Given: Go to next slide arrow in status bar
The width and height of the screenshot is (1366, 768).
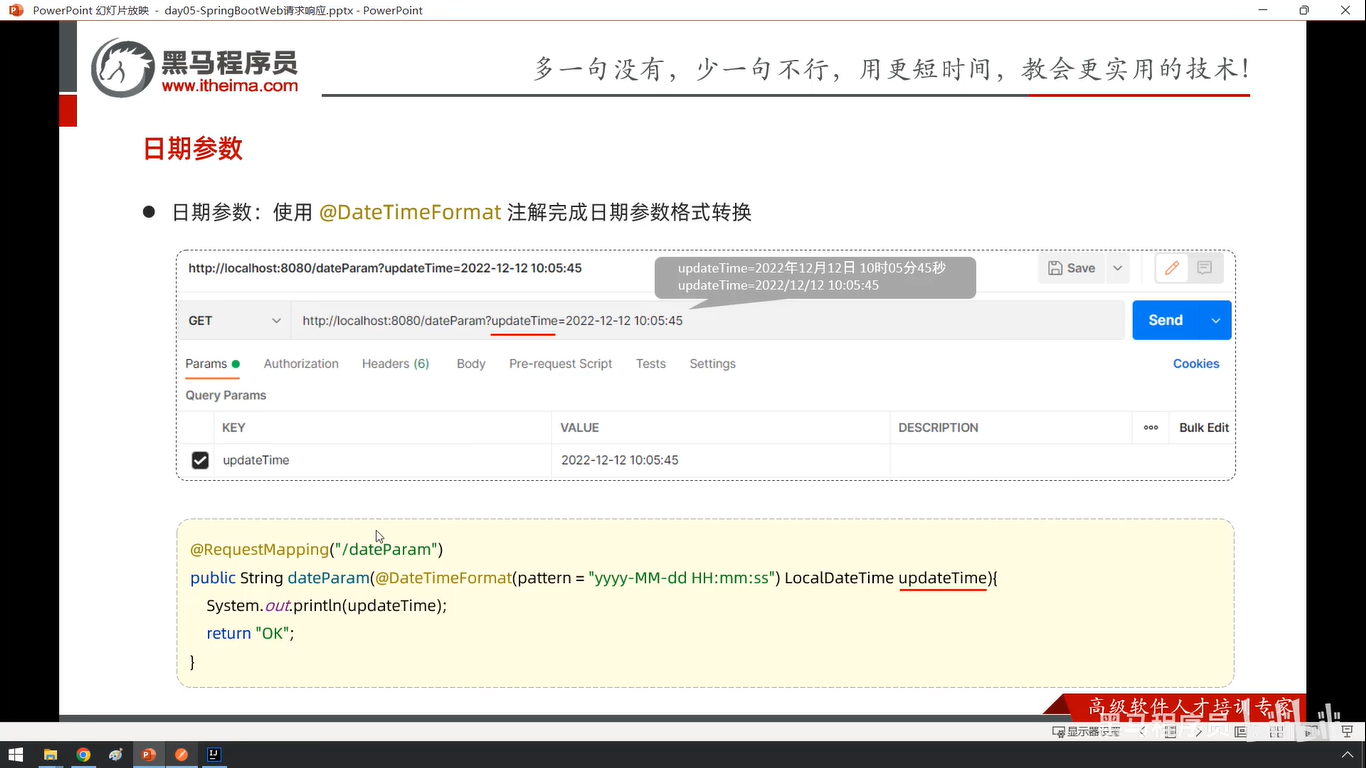Looking at the screenshot, I should 1199,731.
